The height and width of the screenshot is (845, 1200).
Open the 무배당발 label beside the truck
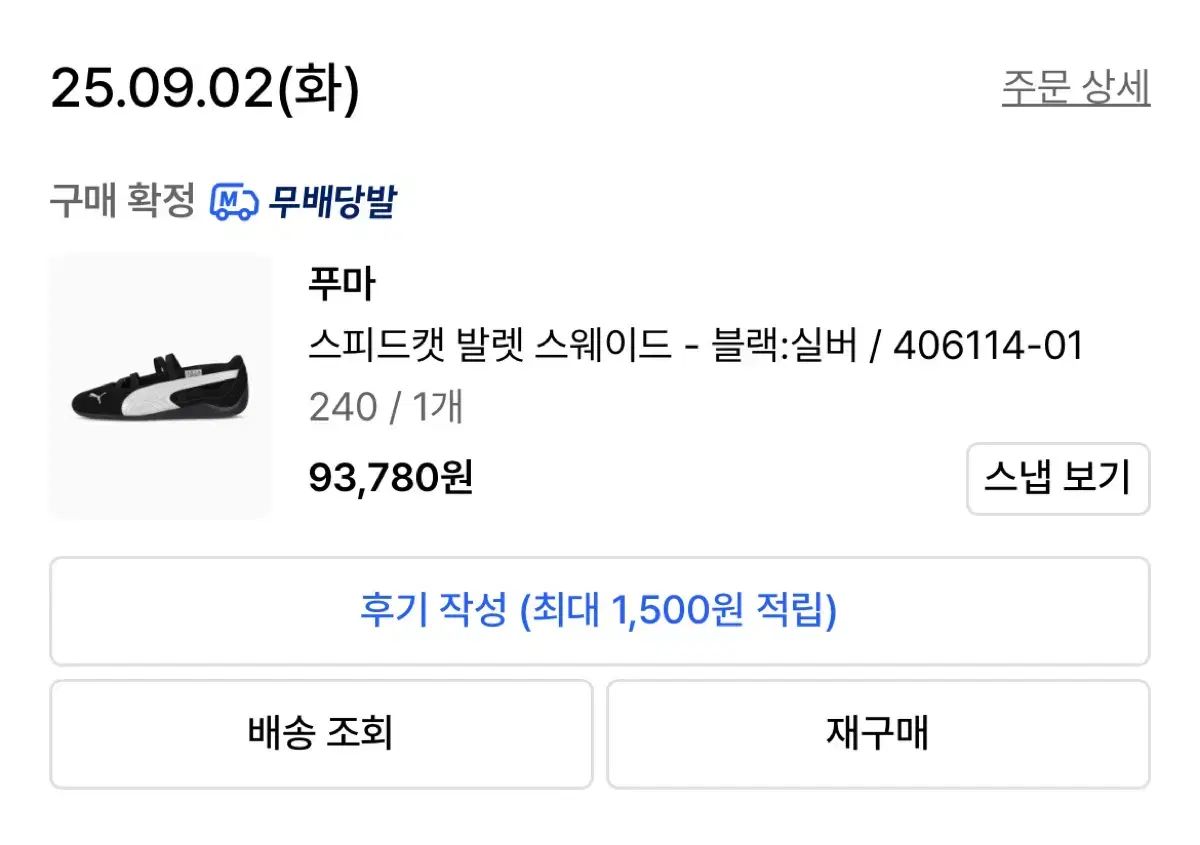[333, 201]
